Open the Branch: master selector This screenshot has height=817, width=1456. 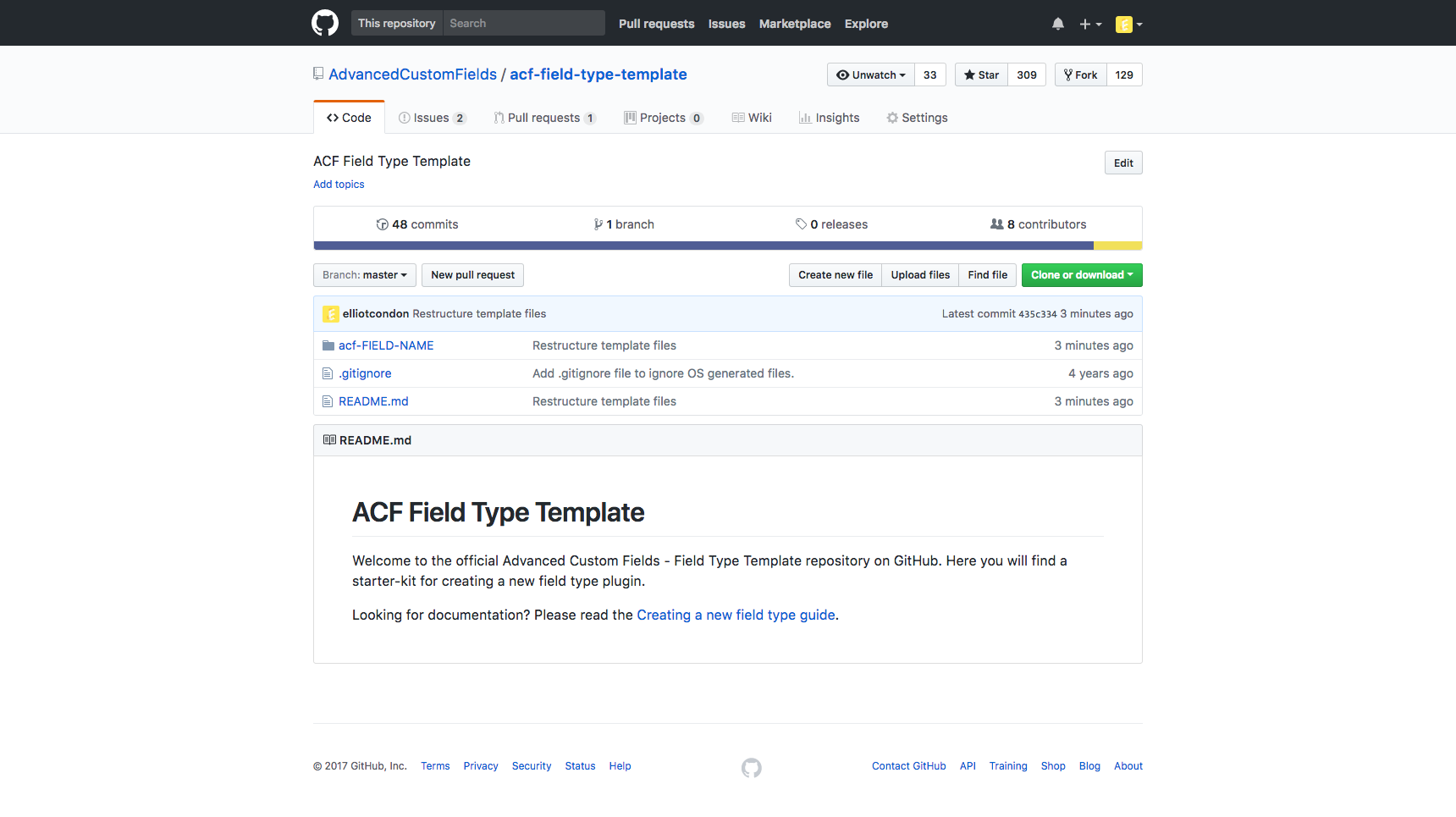click(365, 275)
